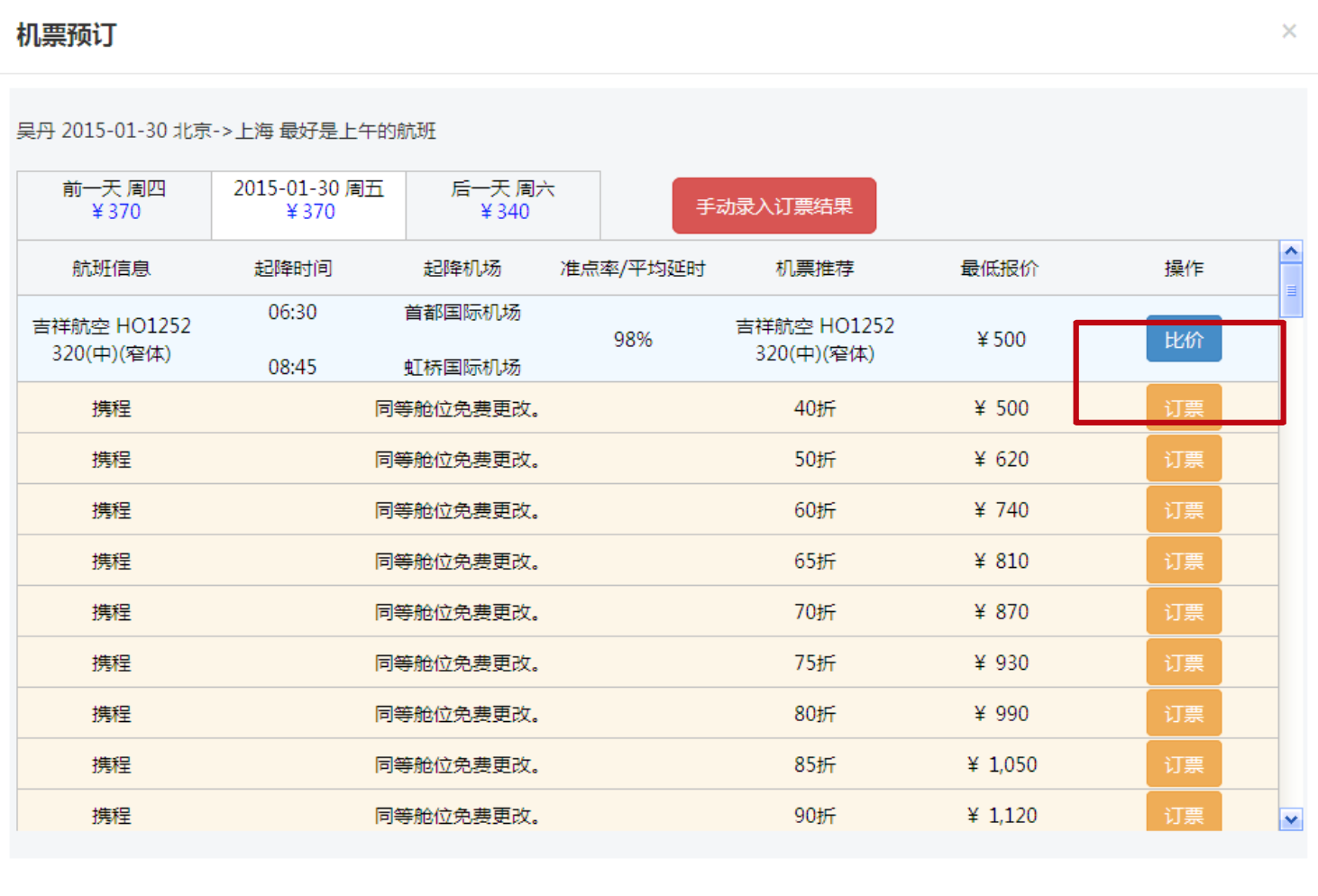Click scrollbar up arrow

tap(1291, 251)
